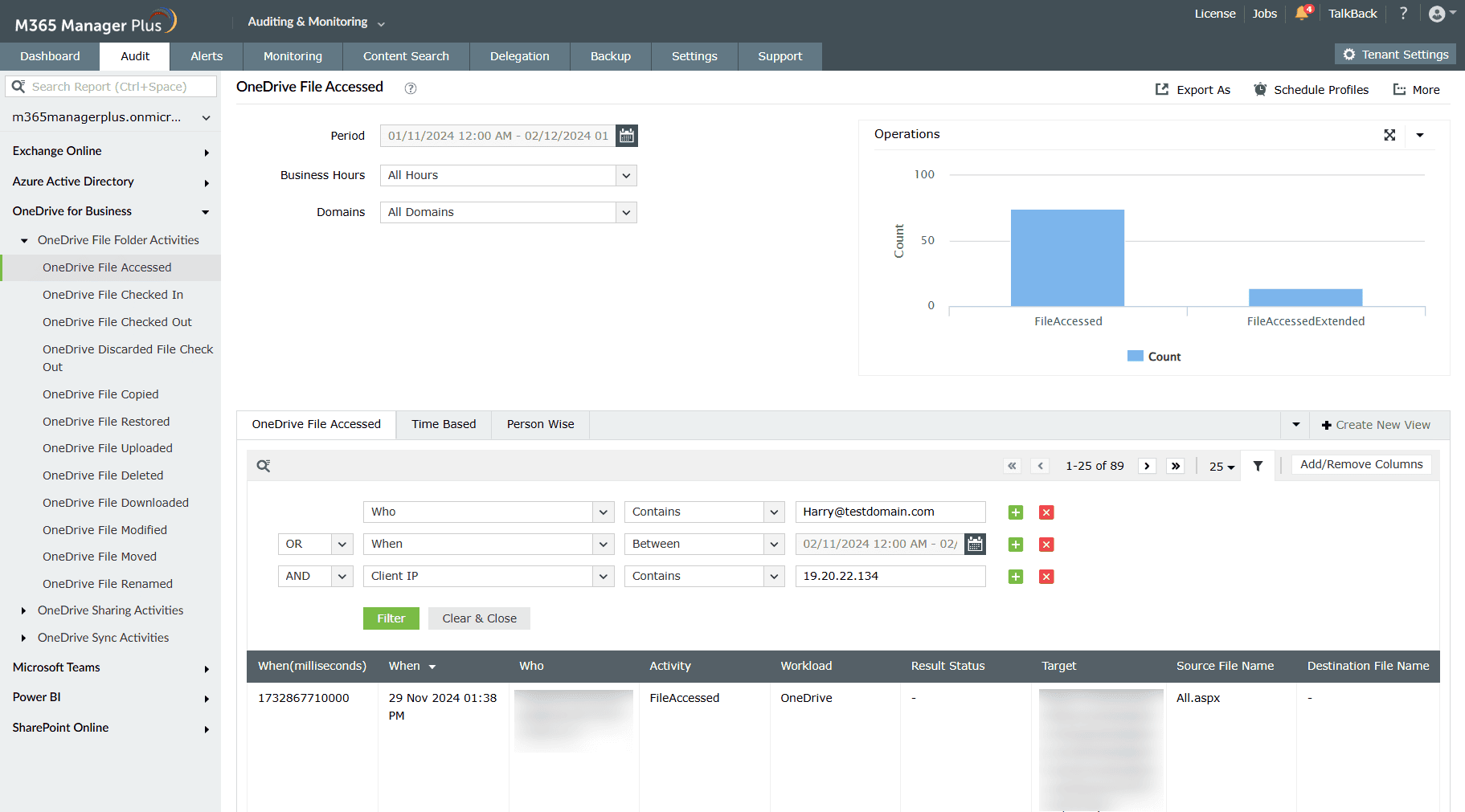The height and width of the screenshot is (812, 1465).
Task: Open the table search icon
Action: 264,466
